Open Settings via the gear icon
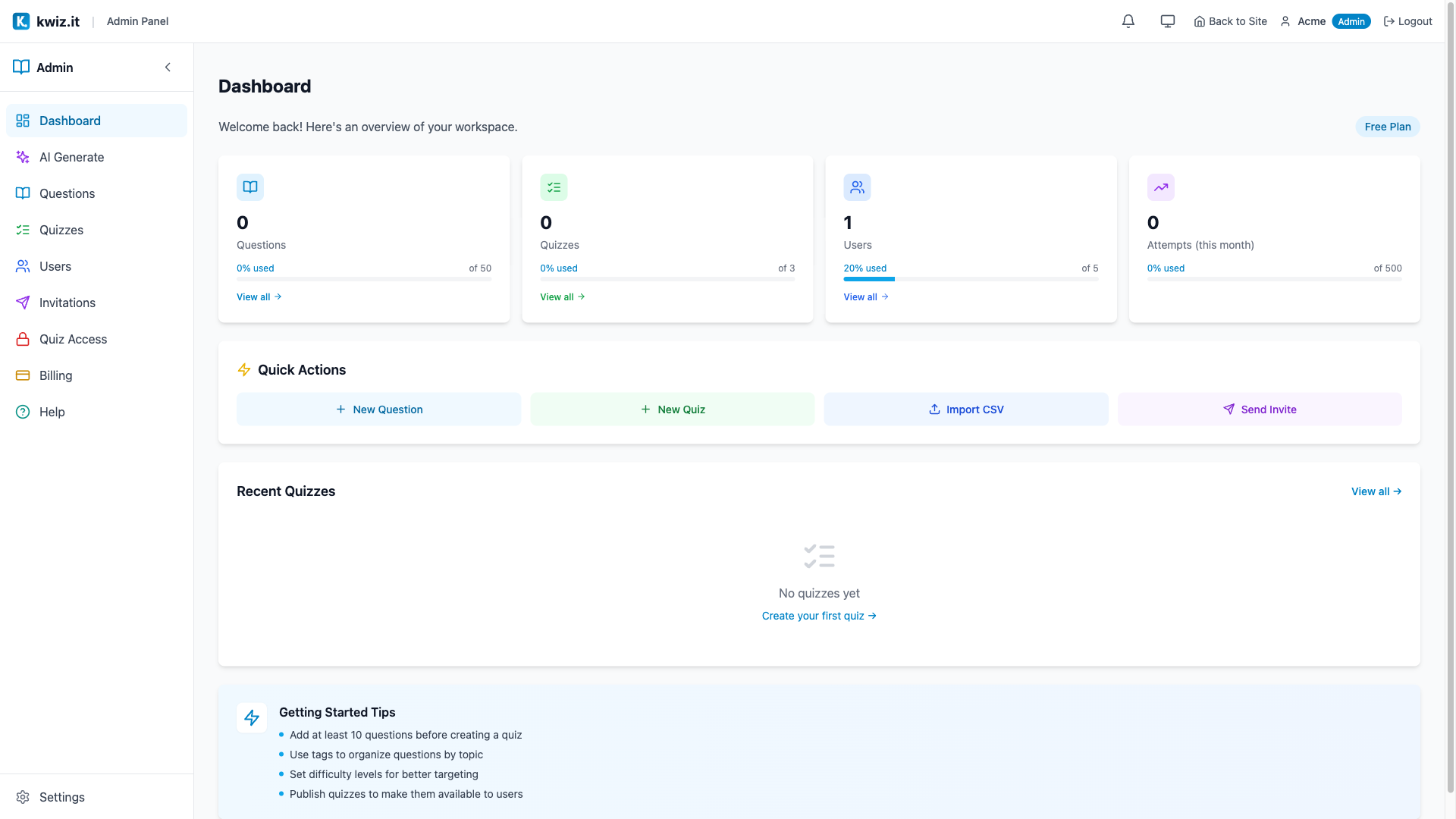This screenshot has width=1456, height=819. (22, 797)
